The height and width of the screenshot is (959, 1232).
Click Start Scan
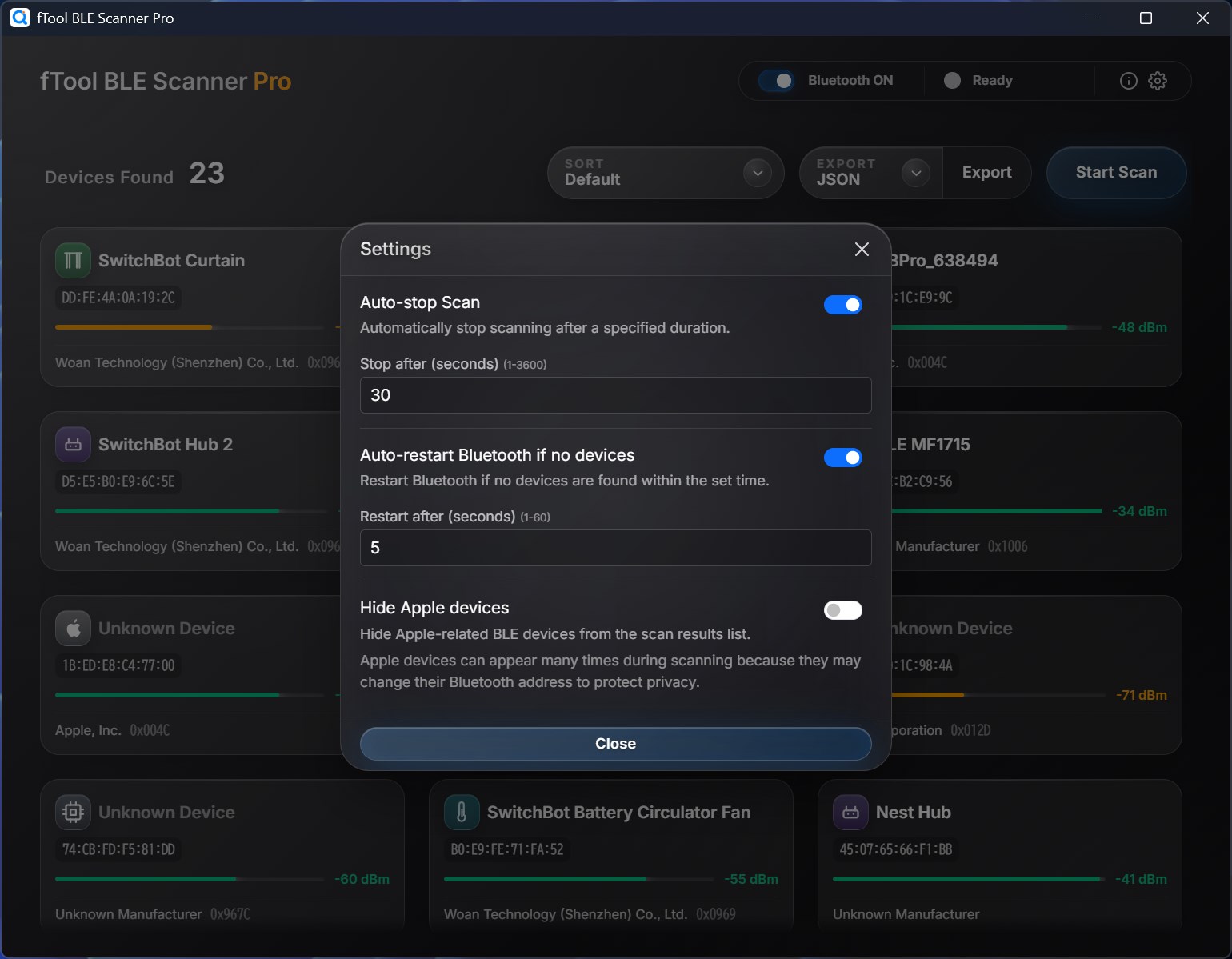[1115, 173]
